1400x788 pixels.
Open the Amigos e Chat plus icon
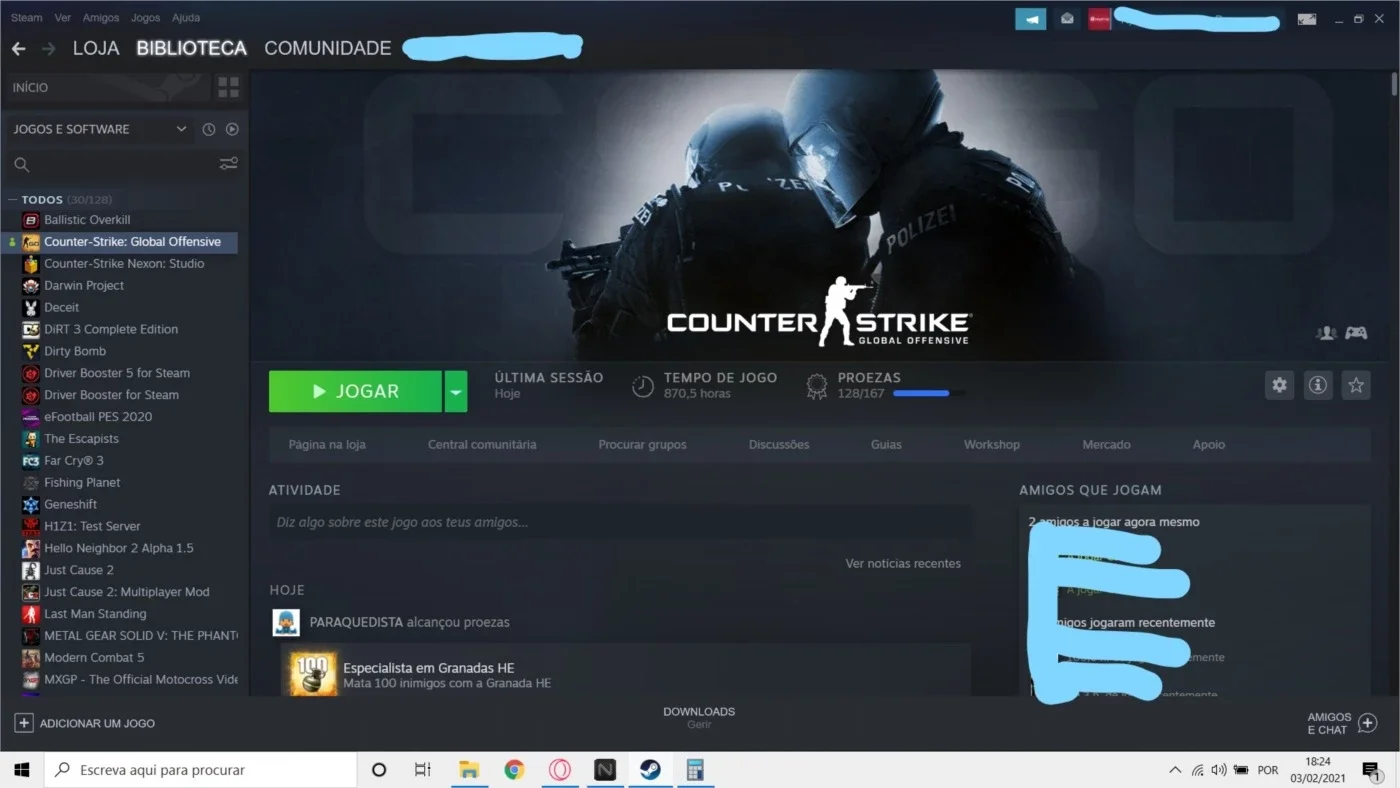(x=1367, y=723)
